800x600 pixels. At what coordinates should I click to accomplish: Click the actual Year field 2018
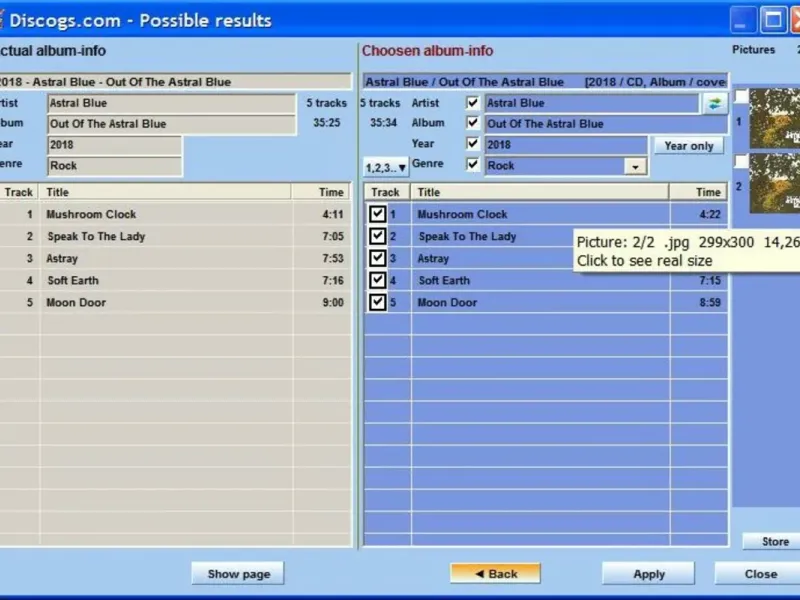114,145
